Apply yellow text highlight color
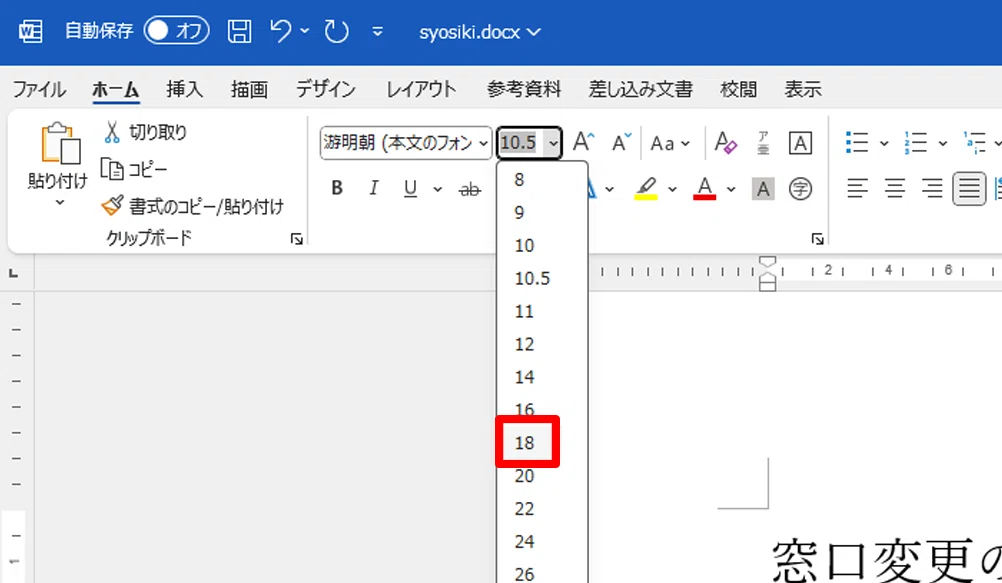Viewport: 1002px width, 583px height. [646, 188]
